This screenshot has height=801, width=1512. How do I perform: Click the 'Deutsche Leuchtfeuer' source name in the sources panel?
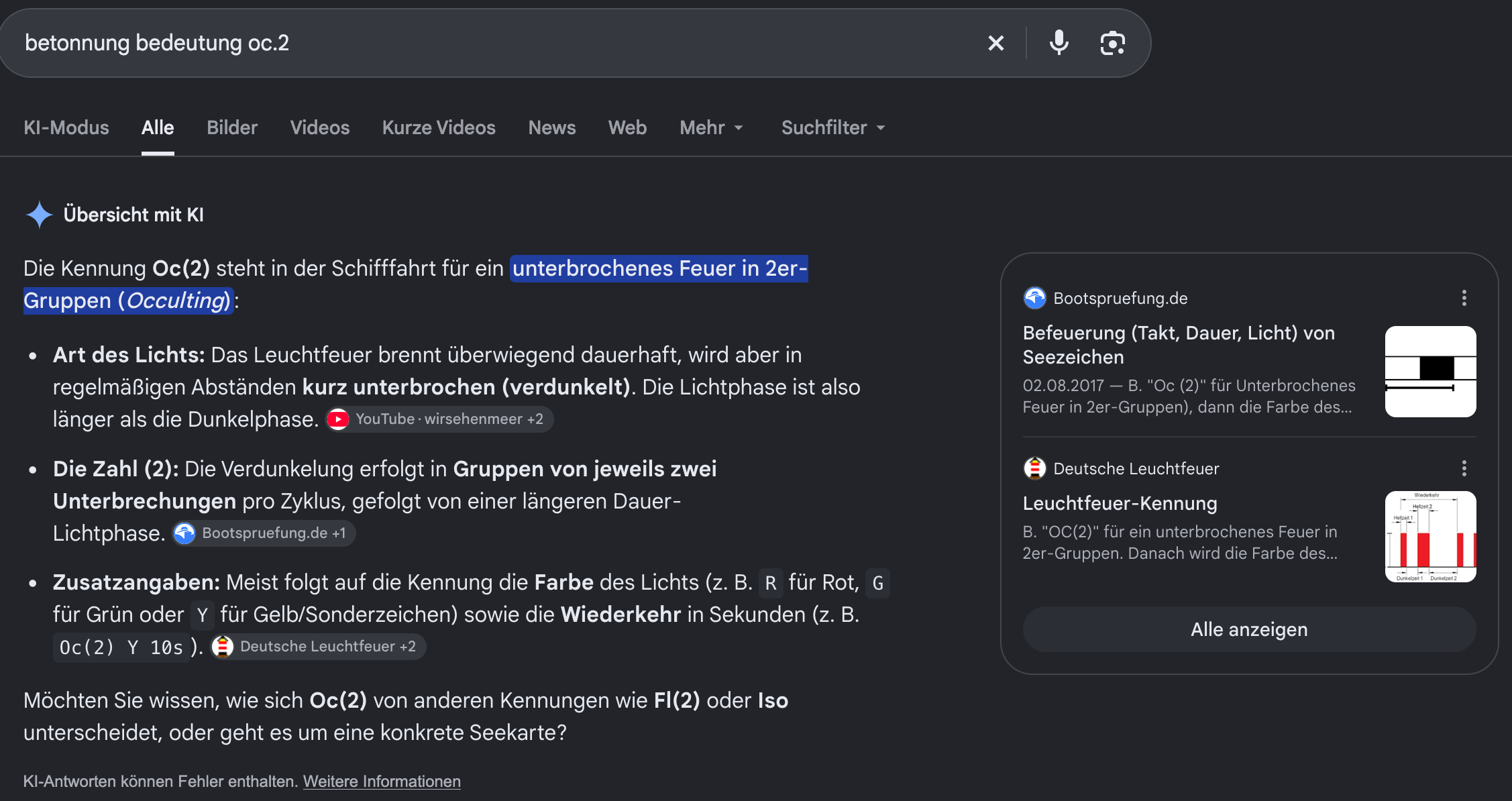coord(1136,469)
